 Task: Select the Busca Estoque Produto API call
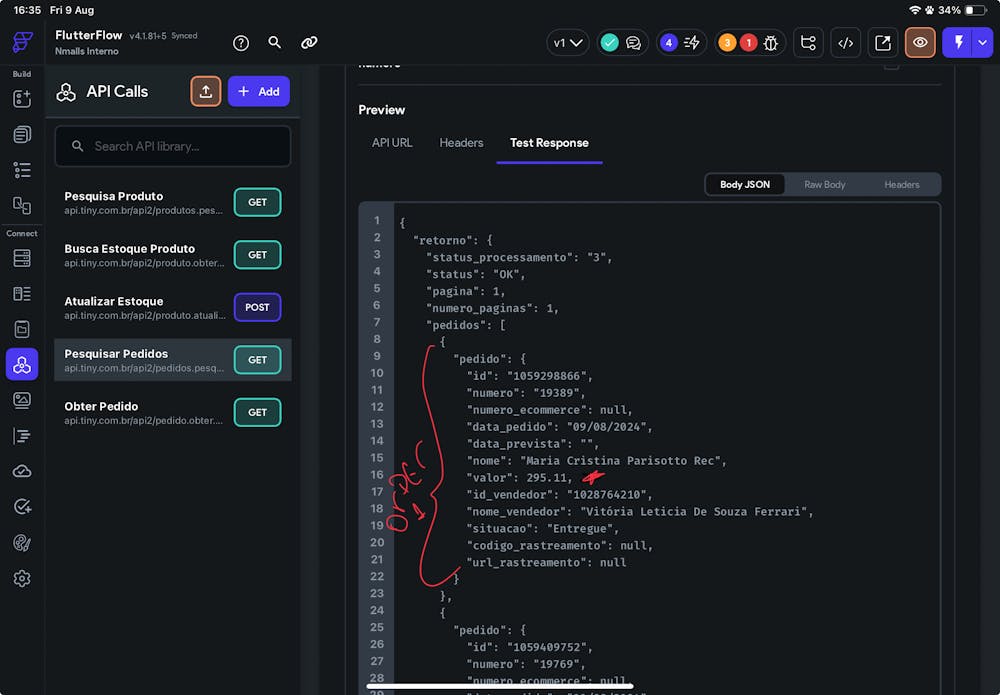click(173, 255)
